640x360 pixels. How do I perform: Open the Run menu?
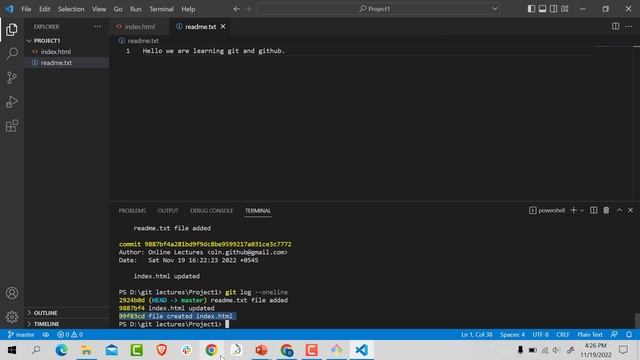tap(136, 9)
